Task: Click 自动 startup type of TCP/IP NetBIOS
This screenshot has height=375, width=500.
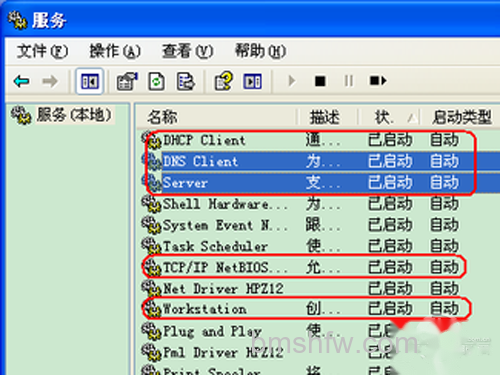Action: pyautogui.click(x=444, y=267)
